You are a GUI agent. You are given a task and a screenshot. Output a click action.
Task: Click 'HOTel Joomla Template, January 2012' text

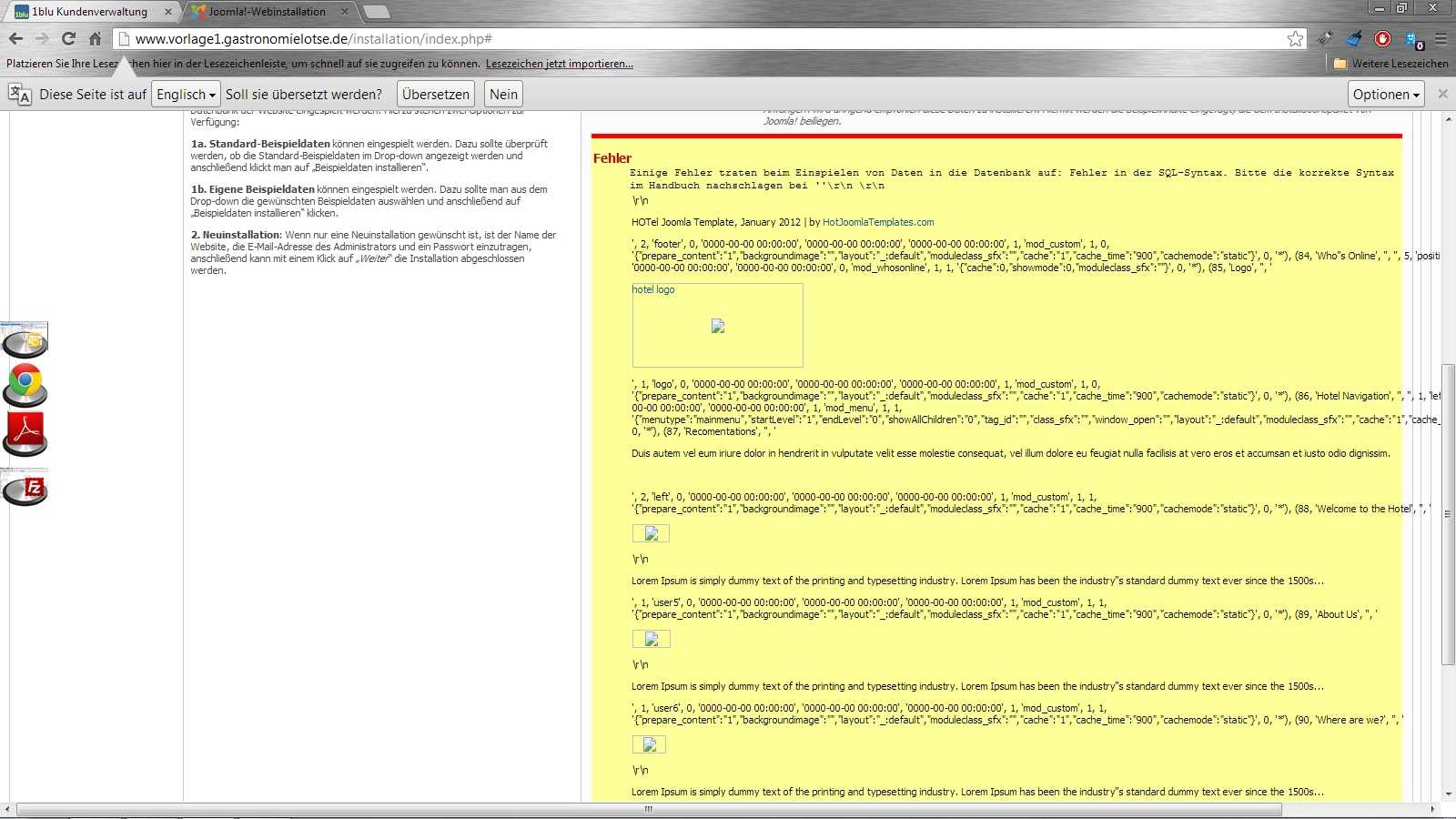click(716, 222)
